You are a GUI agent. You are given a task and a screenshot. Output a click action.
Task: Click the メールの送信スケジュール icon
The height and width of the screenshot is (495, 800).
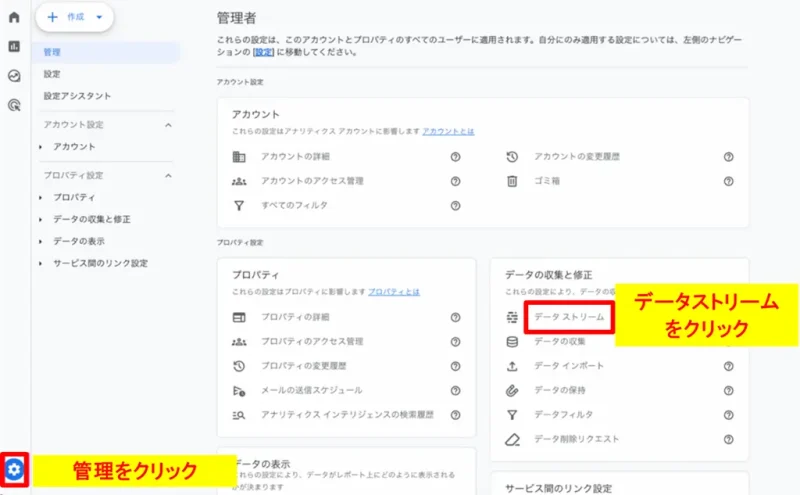pyautogui.click(x=239, y=391)
